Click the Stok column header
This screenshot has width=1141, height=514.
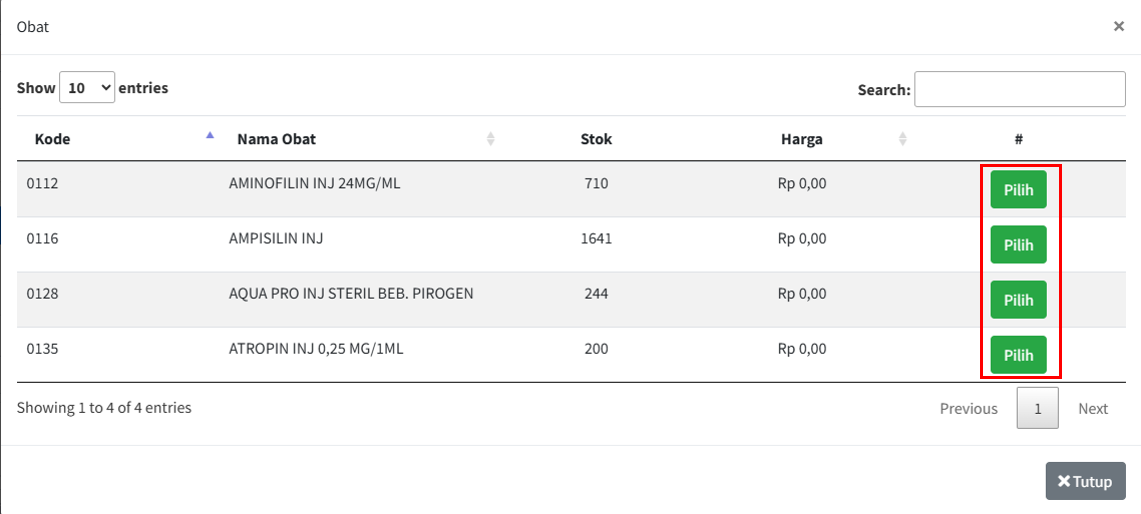[596, 139]
